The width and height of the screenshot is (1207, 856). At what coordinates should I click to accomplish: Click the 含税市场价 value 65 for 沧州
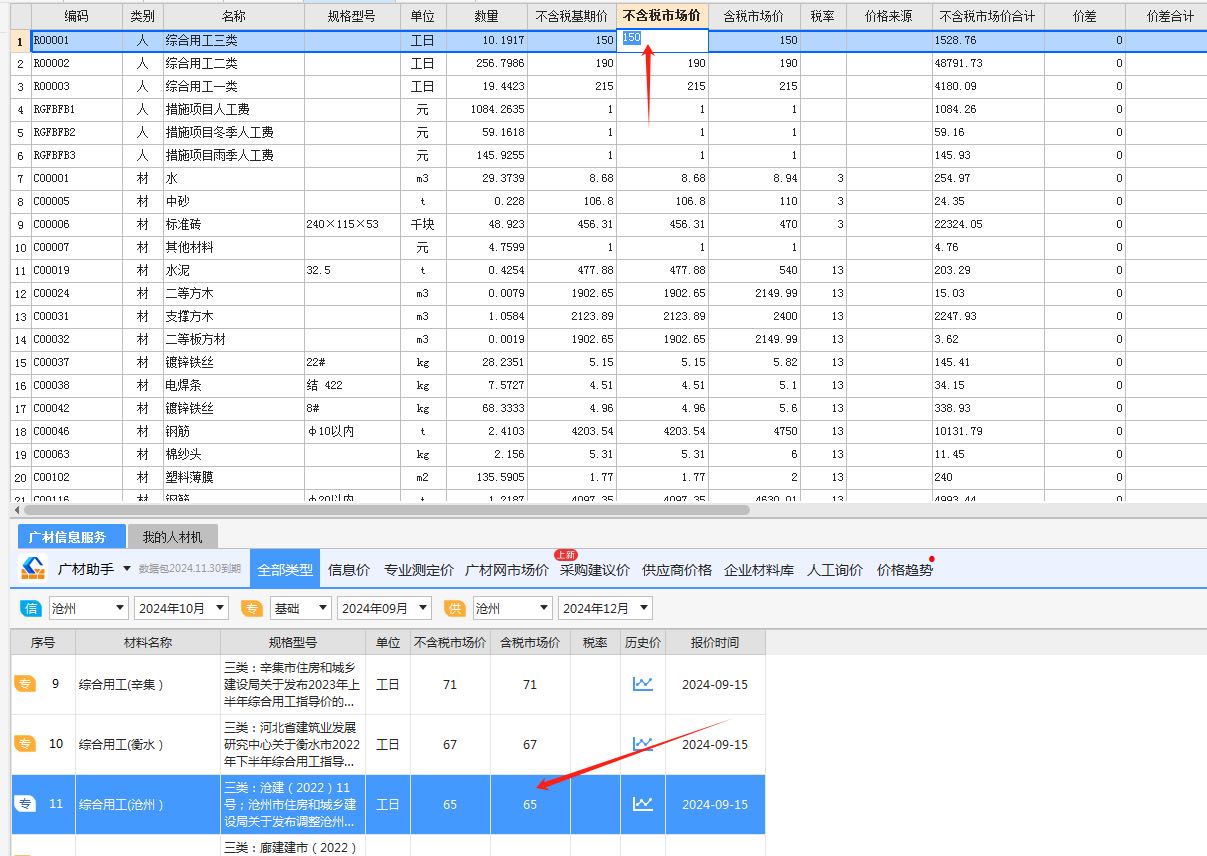coord(530,804)
